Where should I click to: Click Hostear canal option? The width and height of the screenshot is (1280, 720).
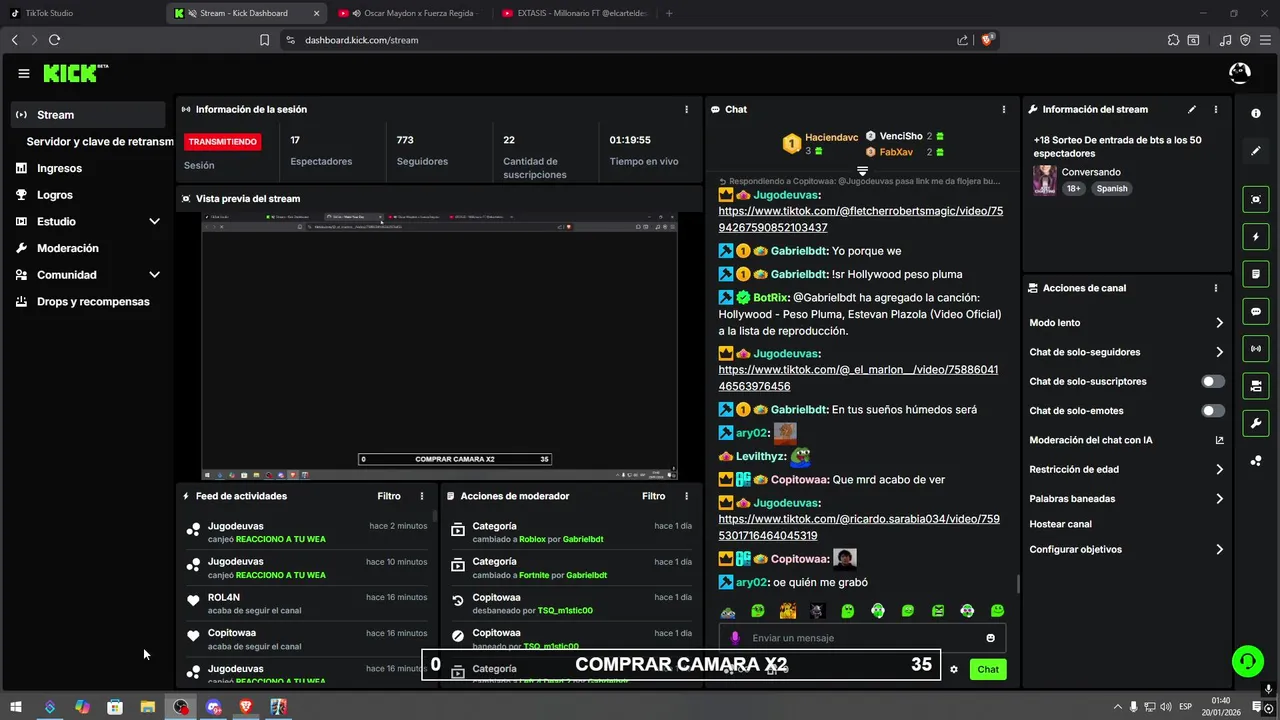pos(1060,524)
